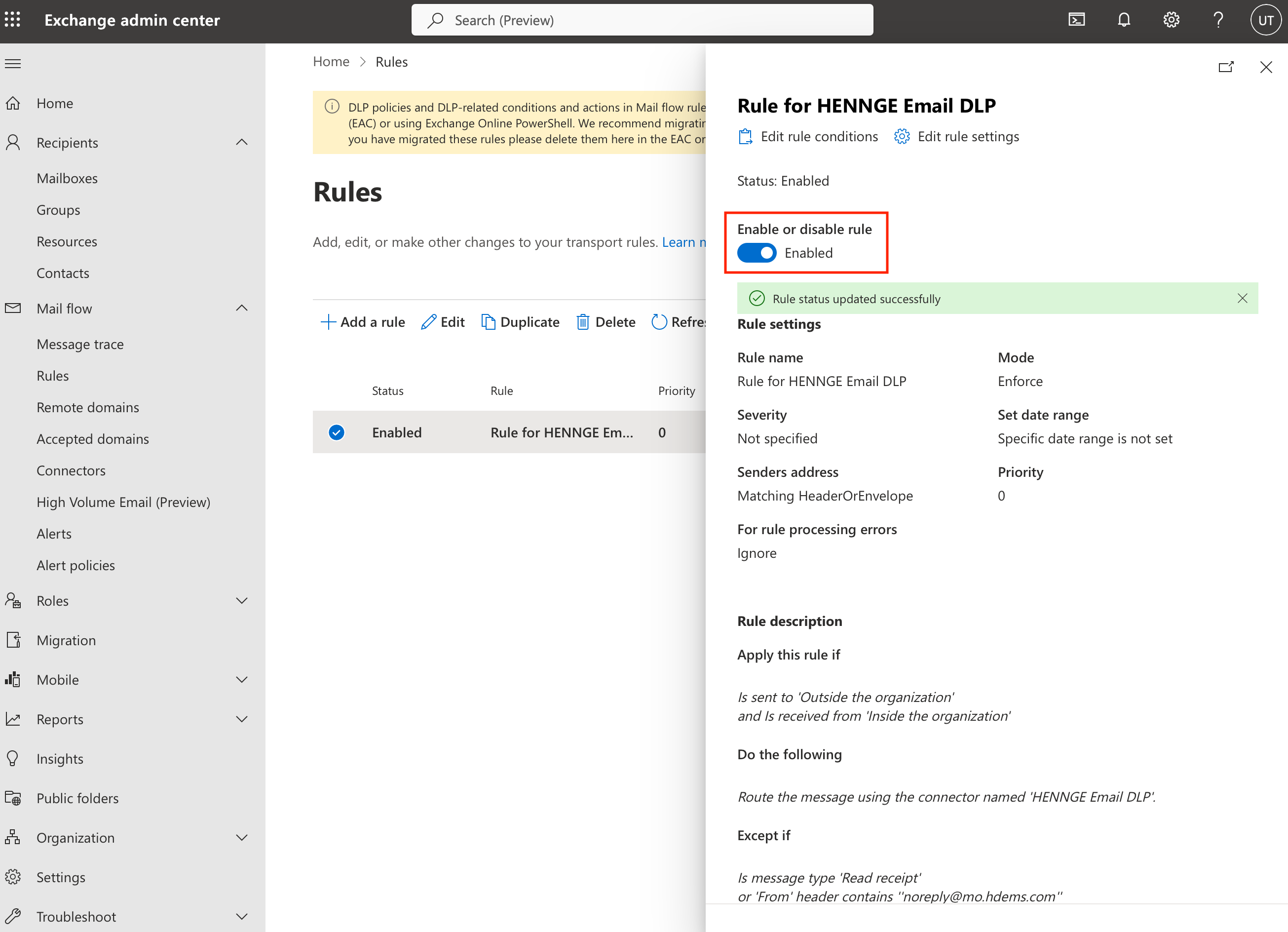Click Add a rule

click(x=362, y=322)
